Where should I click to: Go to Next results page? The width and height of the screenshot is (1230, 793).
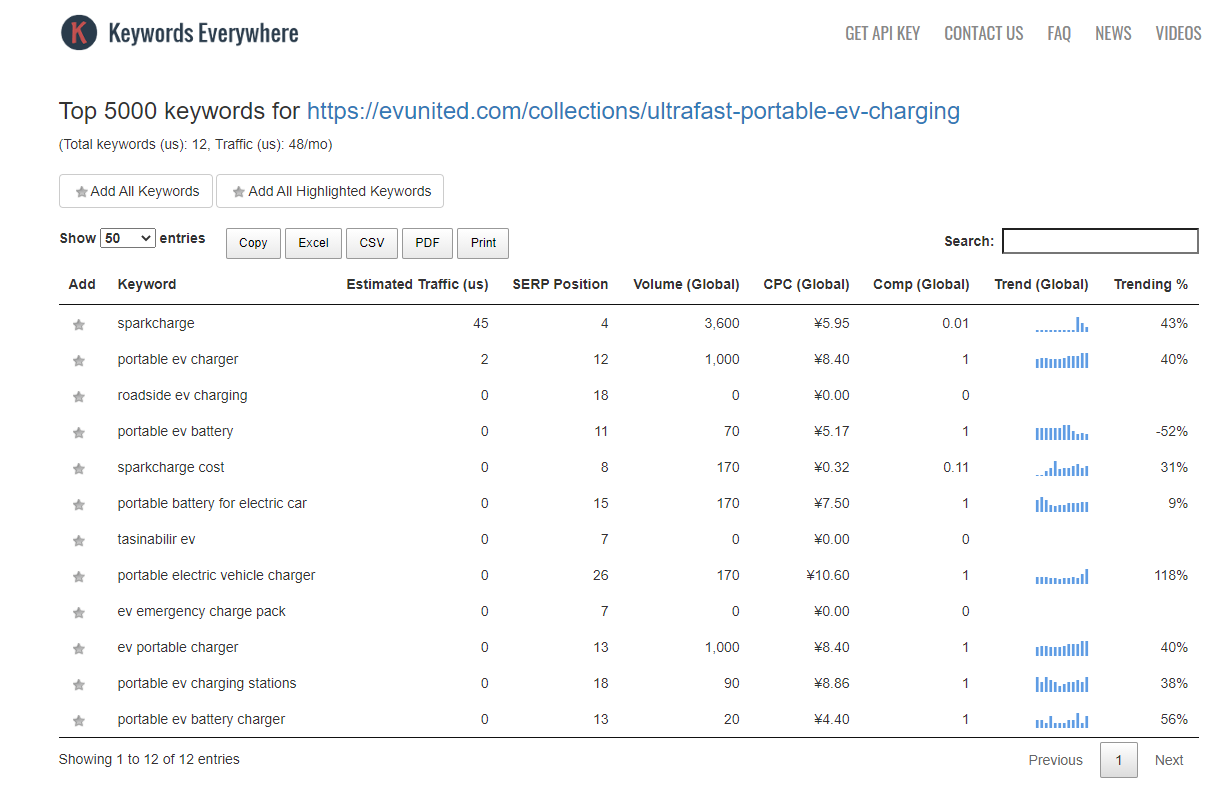[x=1169, y=760]
